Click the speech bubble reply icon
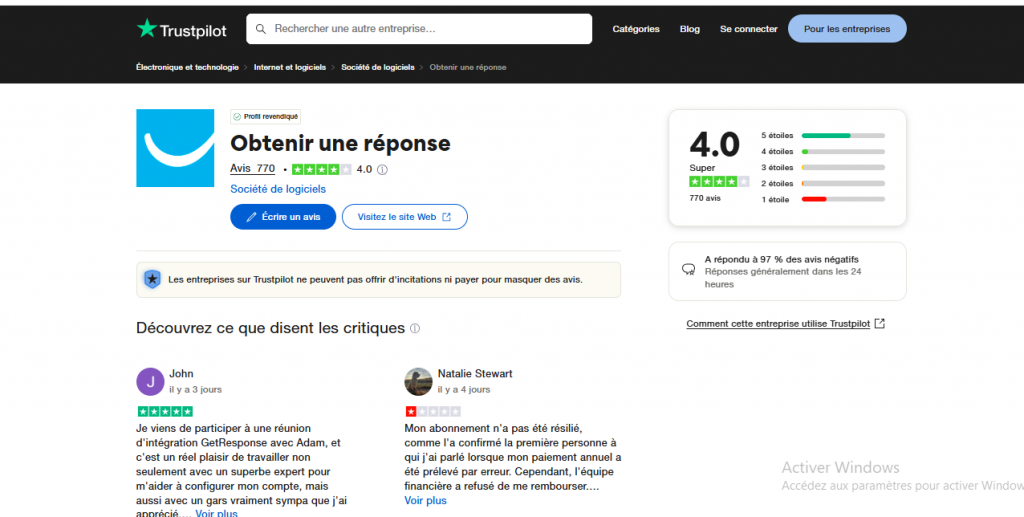The width and height of the screenshot is (1024, 517). (688, 269)
